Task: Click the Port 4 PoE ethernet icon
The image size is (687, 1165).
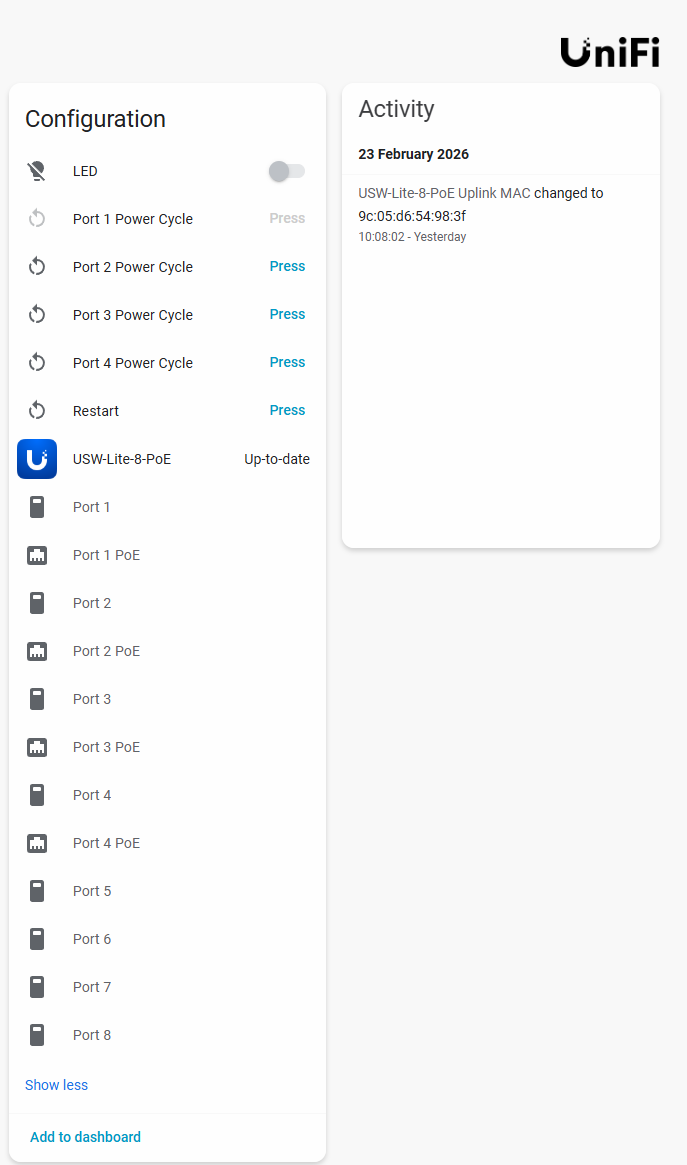Action: pos(37,843)
